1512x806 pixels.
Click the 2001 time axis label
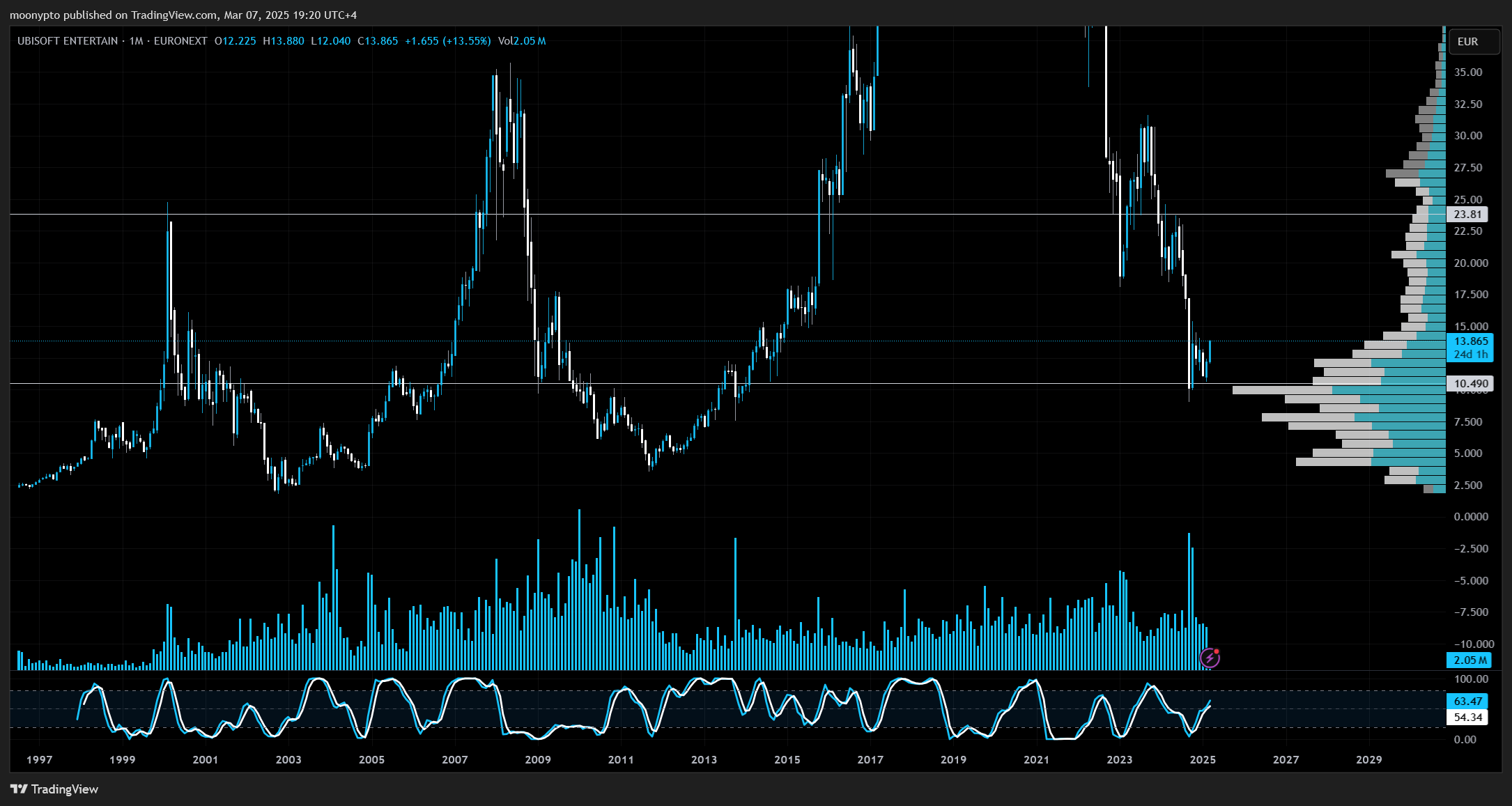[206, 760]
